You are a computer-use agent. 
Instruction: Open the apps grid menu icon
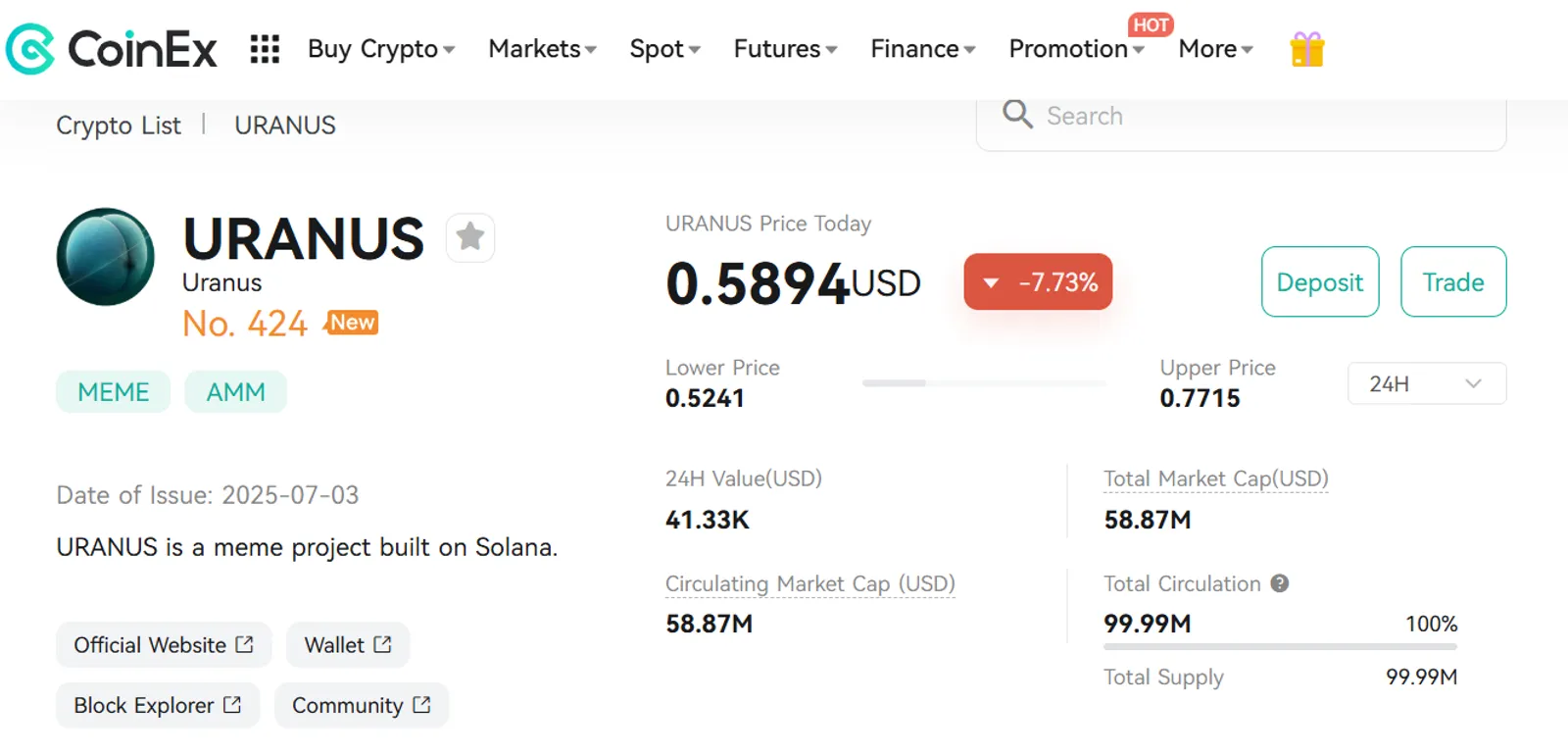(265, 49)
